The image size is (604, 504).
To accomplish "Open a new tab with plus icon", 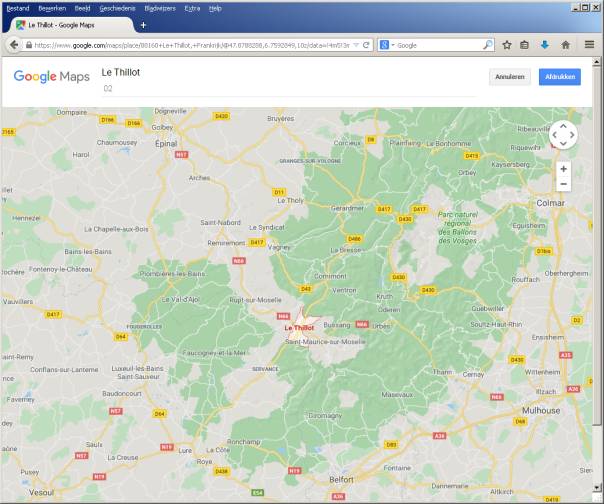I will 143,25.
